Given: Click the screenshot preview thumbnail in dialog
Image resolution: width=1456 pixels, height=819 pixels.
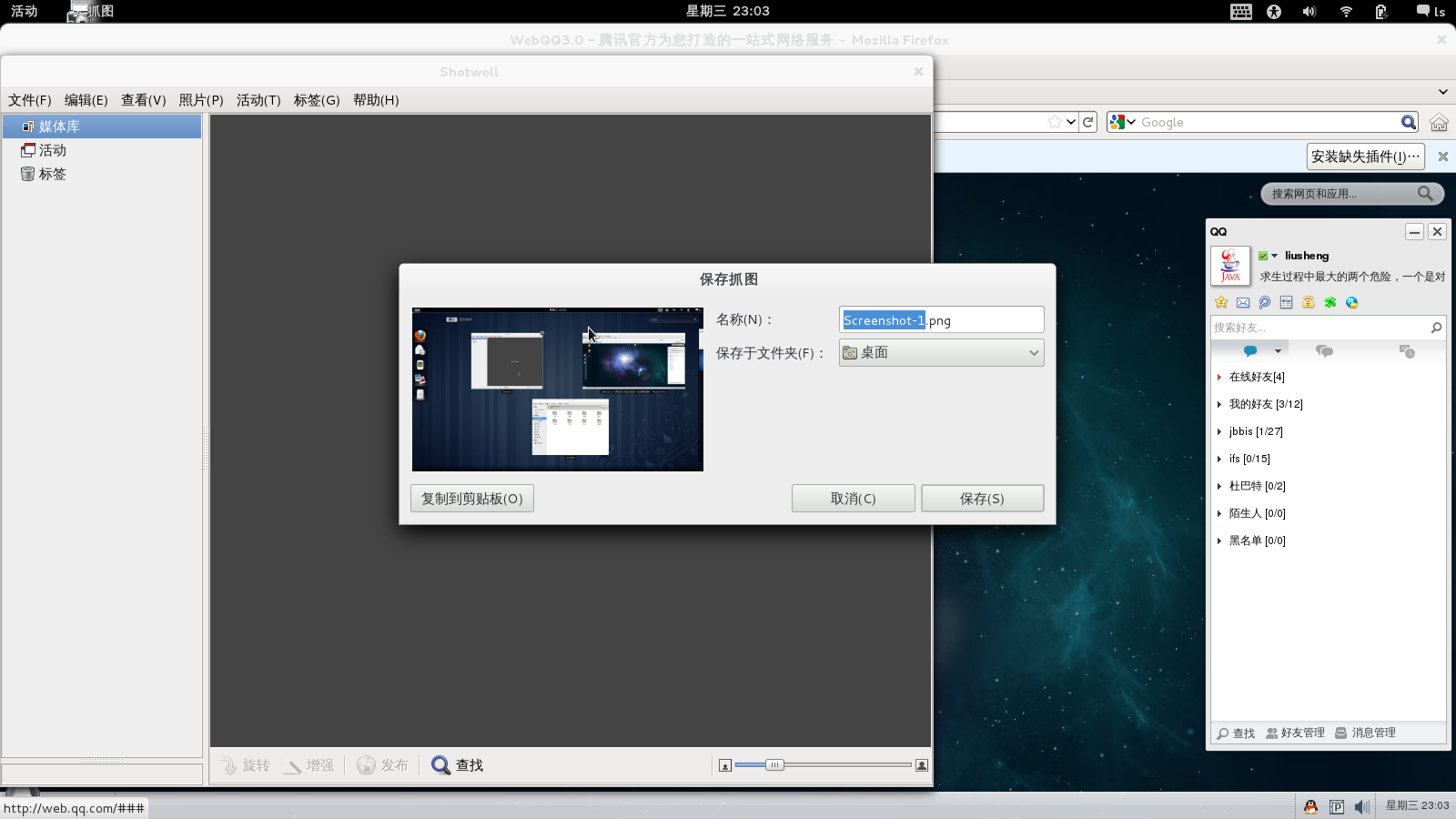Looking at the screenshot, I should [x=557, y=389].
